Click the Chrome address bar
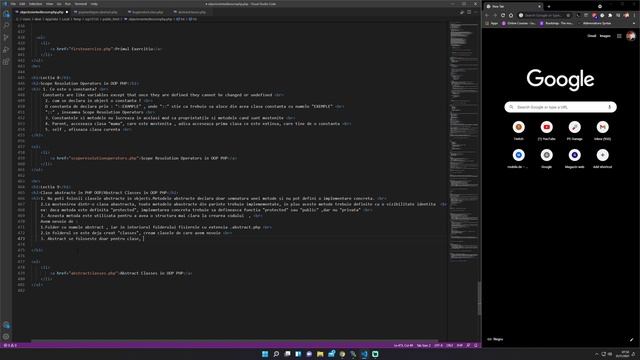This screenshot has width=640, height=360. tap(545, 15)
